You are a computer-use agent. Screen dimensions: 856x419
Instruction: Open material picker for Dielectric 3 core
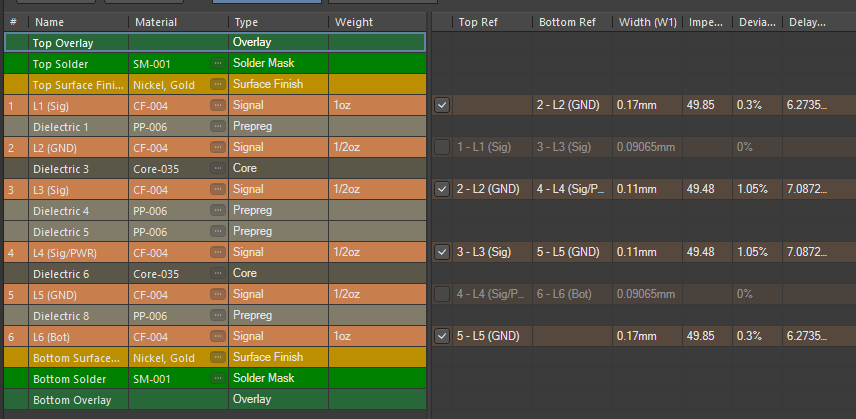pyautogui.click(x=218, y=168)
